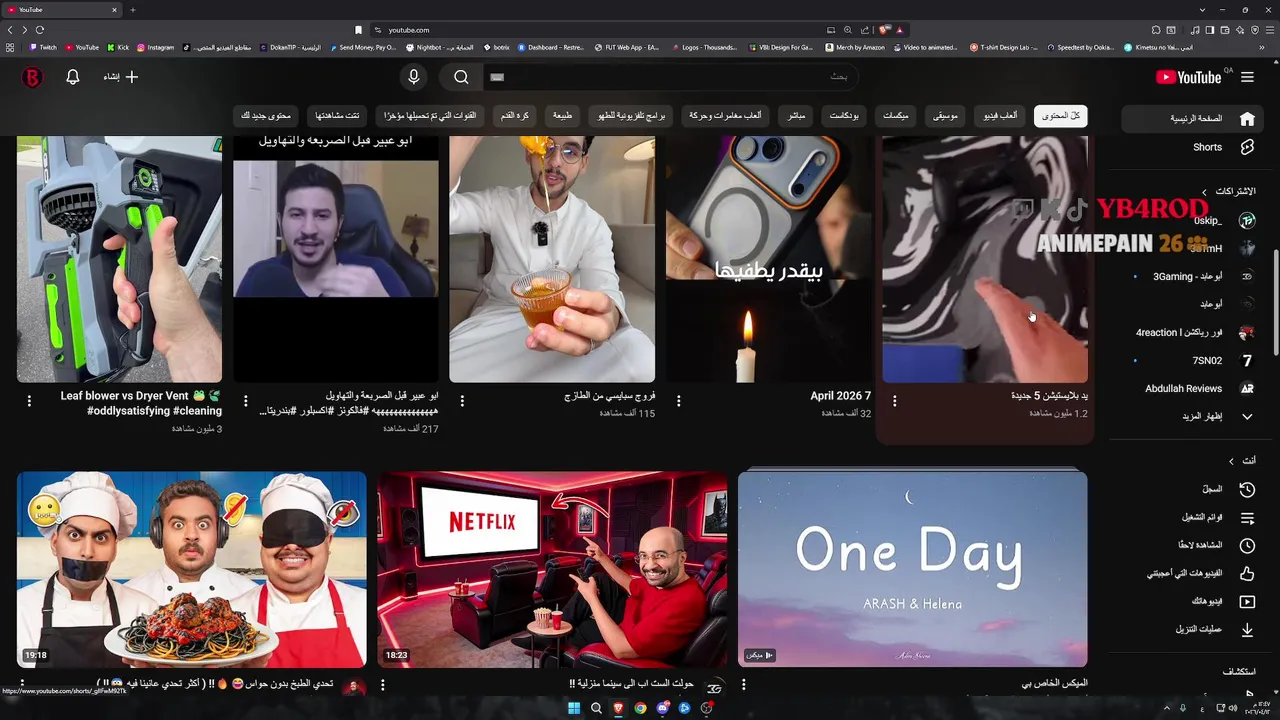Focus the YouTube search box
Image resolution: width=1280 pixels, height=720 pixels.
coord(670,77)
